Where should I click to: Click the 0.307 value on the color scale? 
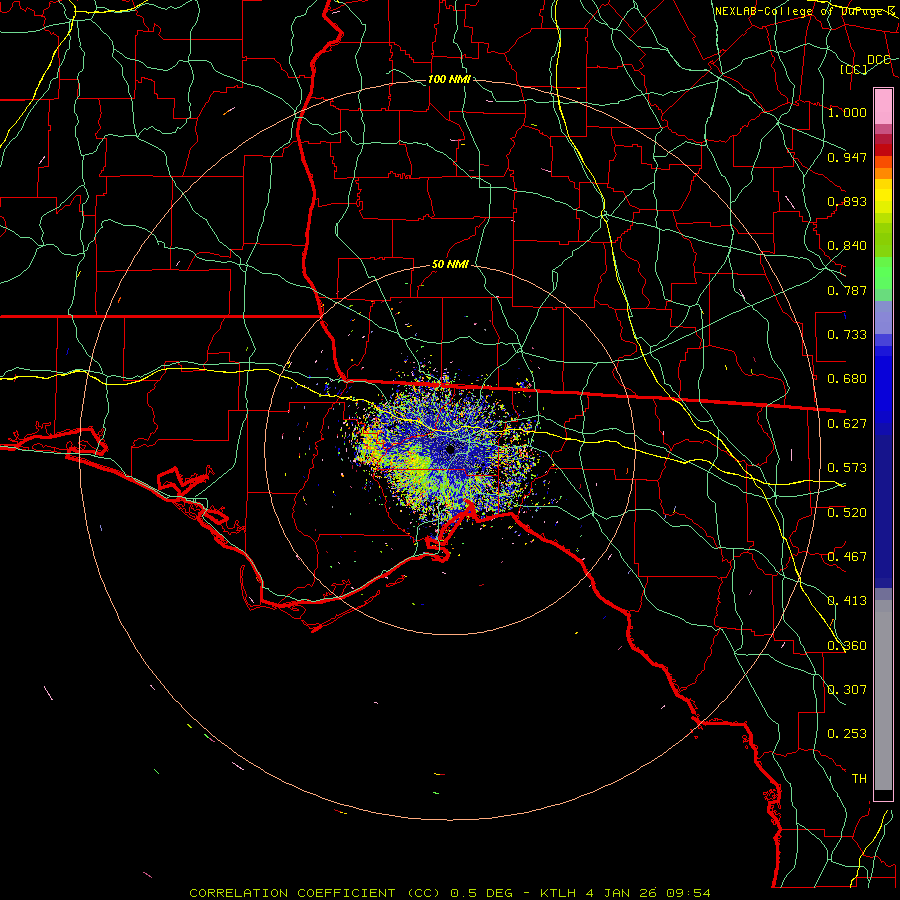point(847,690)
